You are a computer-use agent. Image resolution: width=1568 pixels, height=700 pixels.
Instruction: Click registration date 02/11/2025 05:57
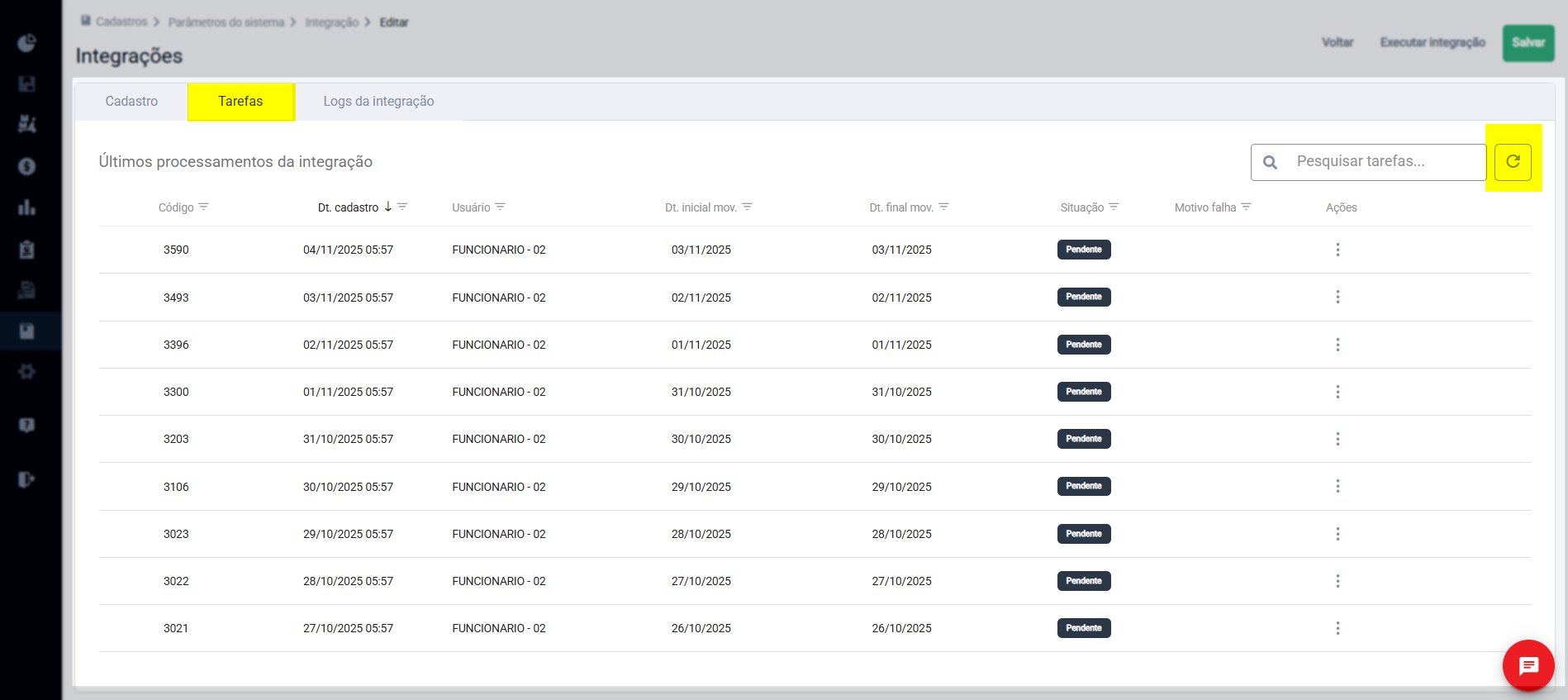click(x=348, y=345)
